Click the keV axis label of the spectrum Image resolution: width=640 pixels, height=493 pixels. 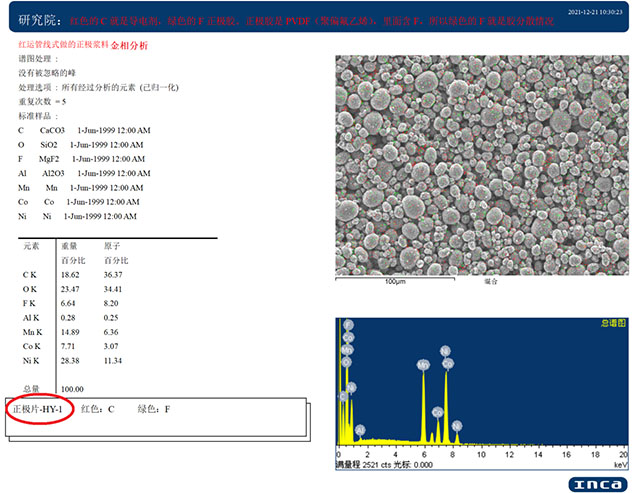tap(620, 464)
